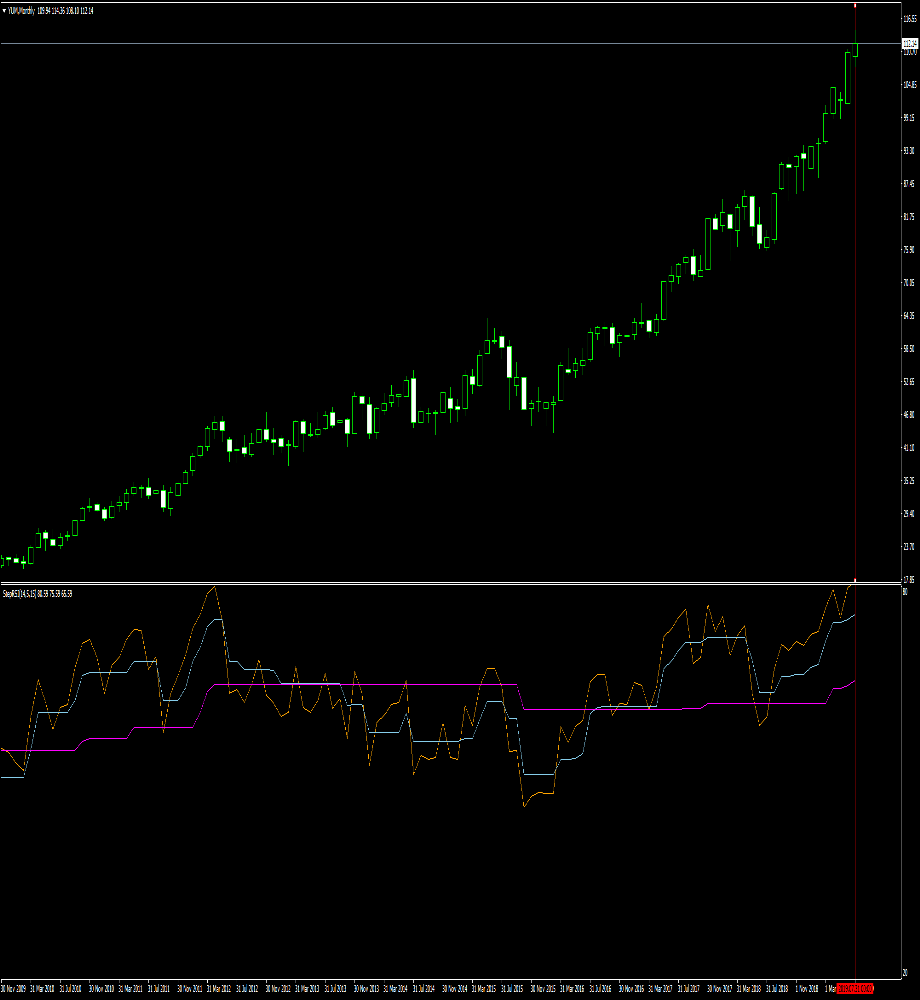Image resolution: width=920 pixels, height=1000 pixels.
Task: Click the red highlighted date on time axis
Action: pyautogui.click(x=855, y=988)
